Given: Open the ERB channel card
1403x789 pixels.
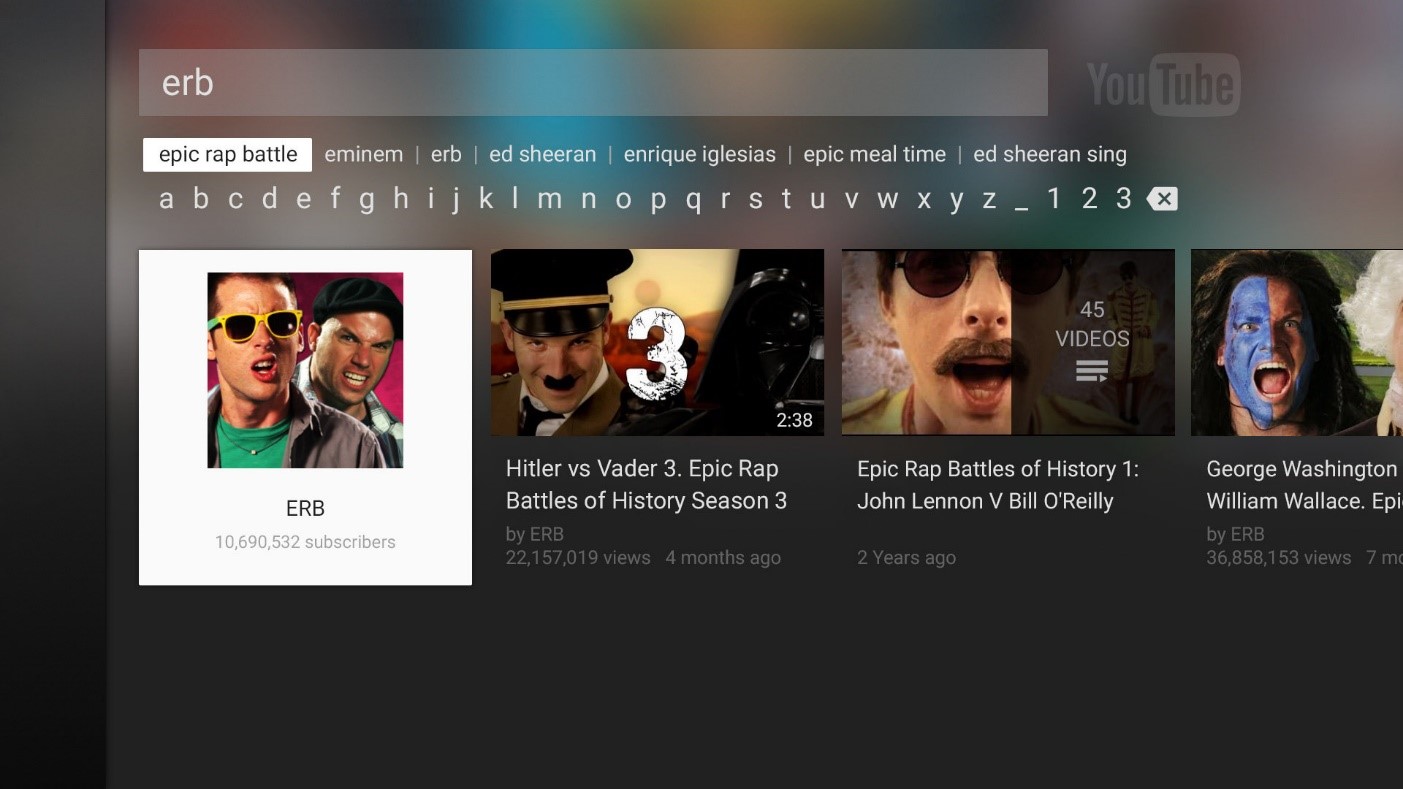Looking at the screenshot, I should pyautogui.click(x=305, y=417).
